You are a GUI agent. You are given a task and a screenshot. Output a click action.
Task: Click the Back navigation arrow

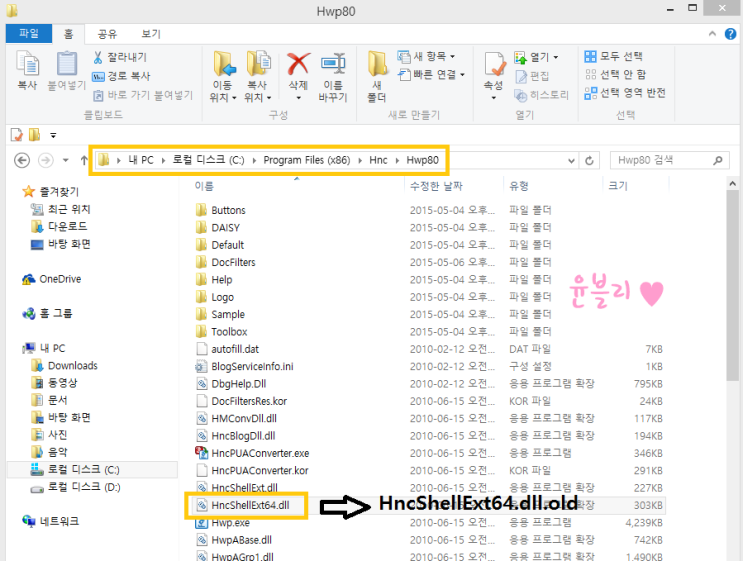click(x=22, y=160)
